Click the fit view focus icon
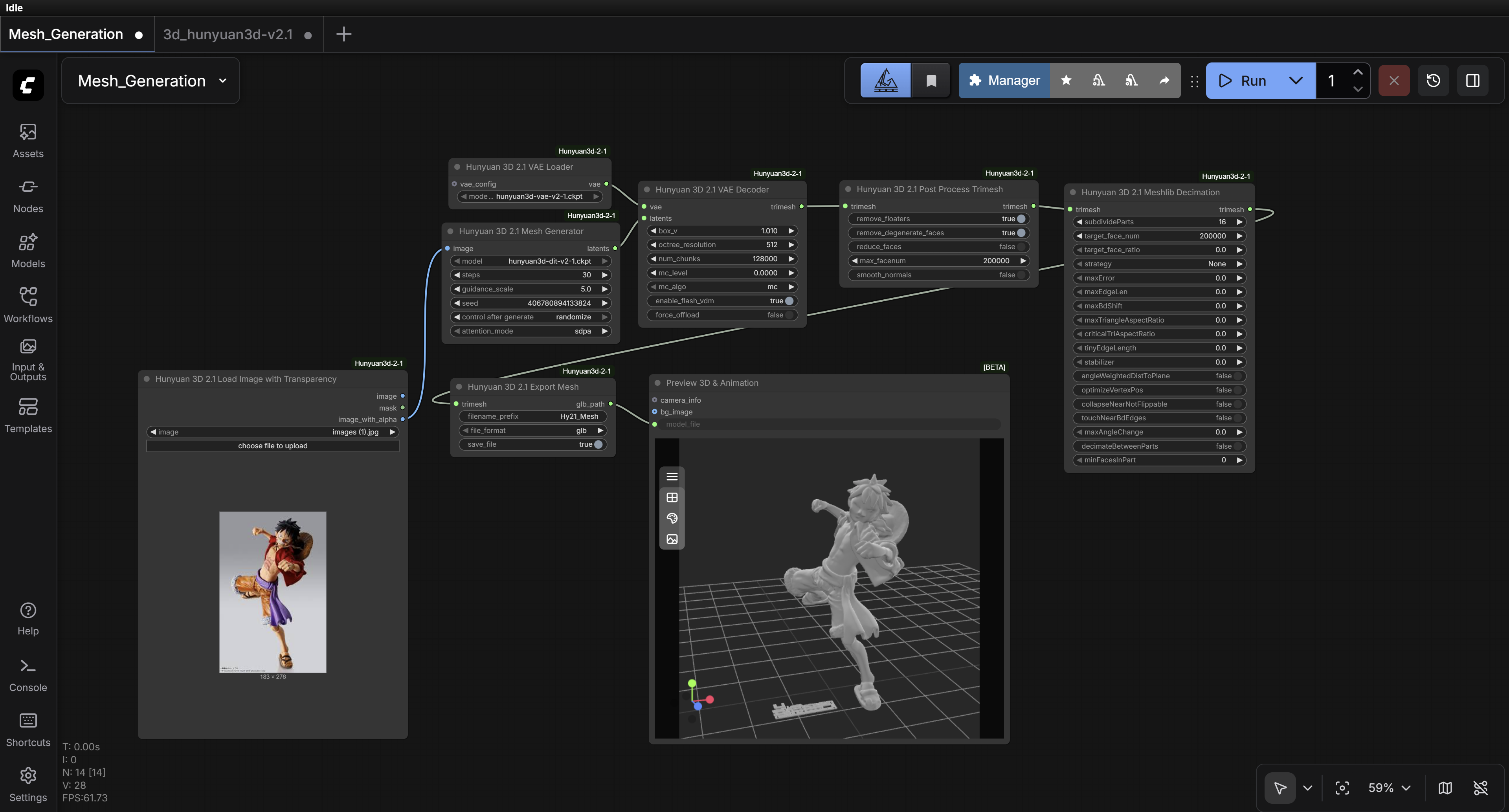Image resolution: width=1509 pixels, height=812 pixels. 1342,788
